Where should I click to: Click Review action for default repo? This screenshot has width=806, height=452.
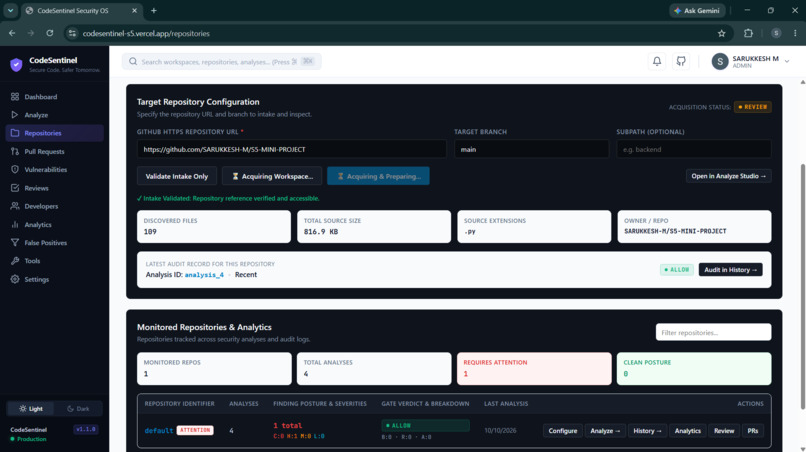(724, 431)
